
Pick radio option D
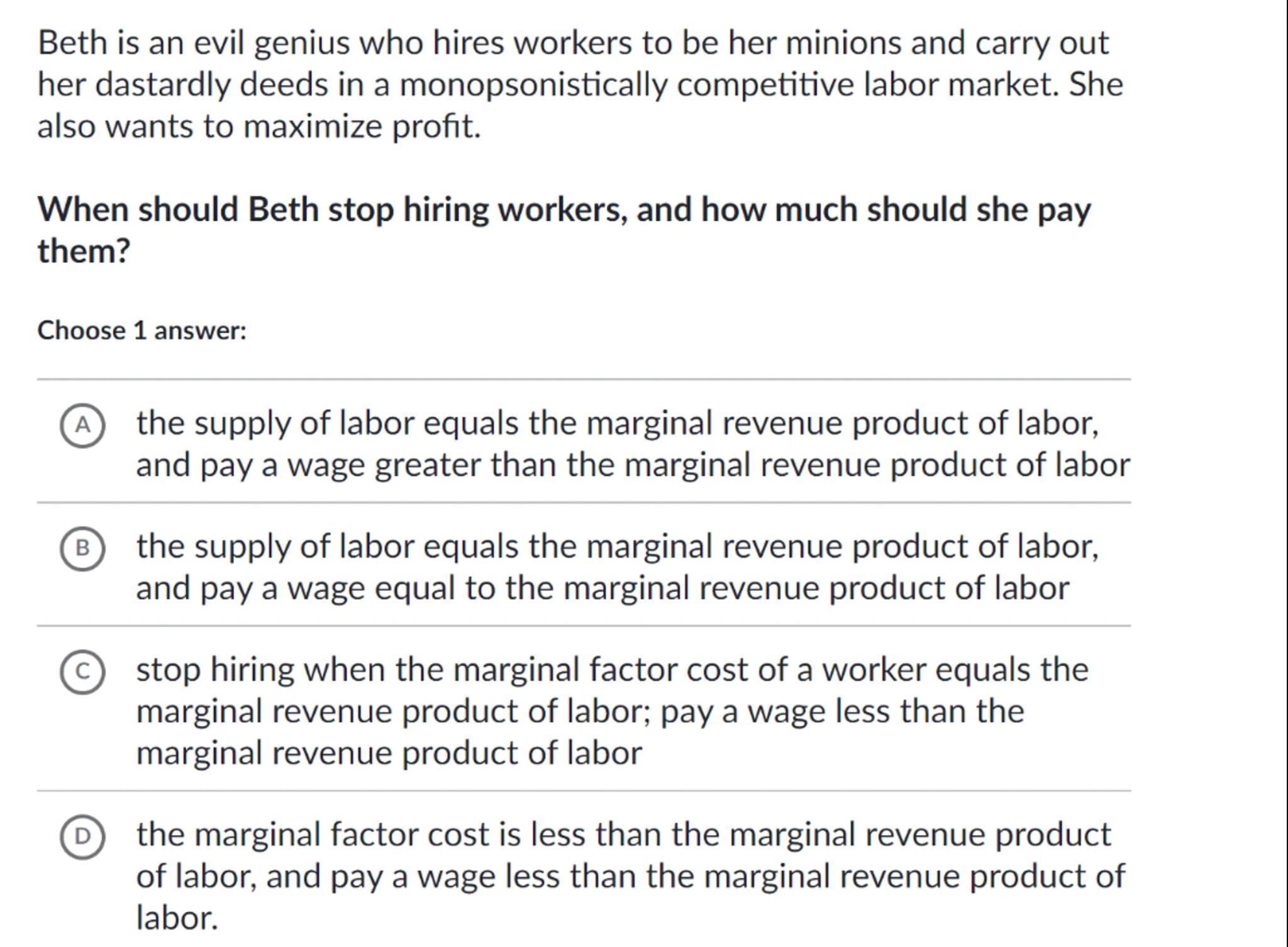pyautogui.click(x=82, y=836)
